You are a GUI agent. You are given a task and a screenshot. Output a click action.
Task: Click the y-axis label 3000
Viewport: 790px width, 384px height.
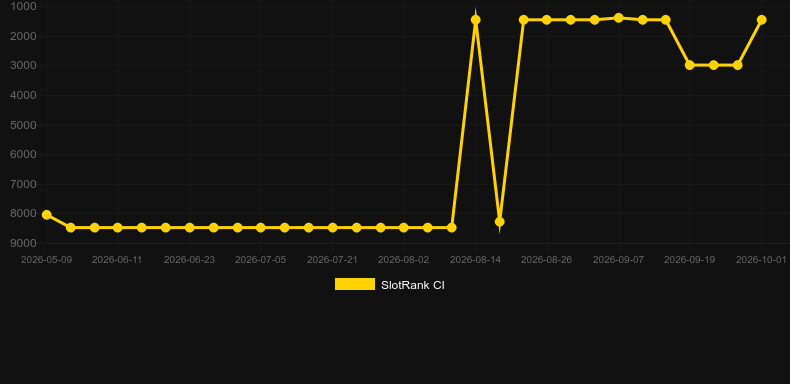pos(23,66)
